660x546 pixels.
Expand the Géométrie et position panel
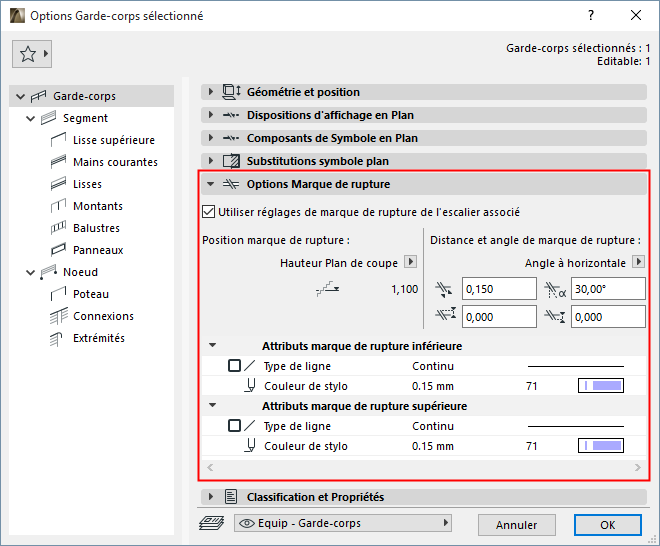pyautogui.click(x=211, y=91)
